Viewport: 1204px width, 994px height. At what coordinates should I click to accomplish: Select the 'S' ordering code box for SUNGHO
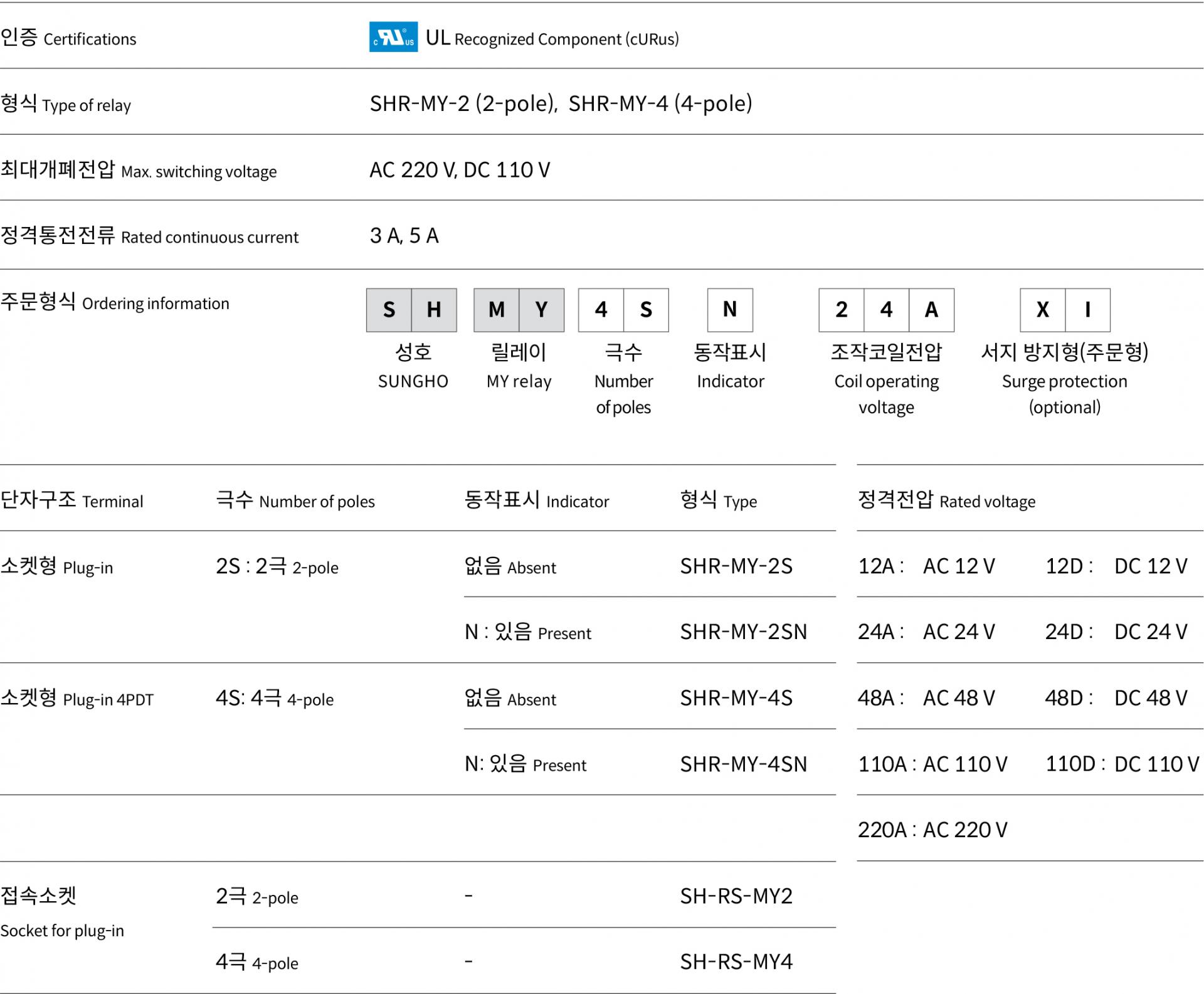coord(389,310)
